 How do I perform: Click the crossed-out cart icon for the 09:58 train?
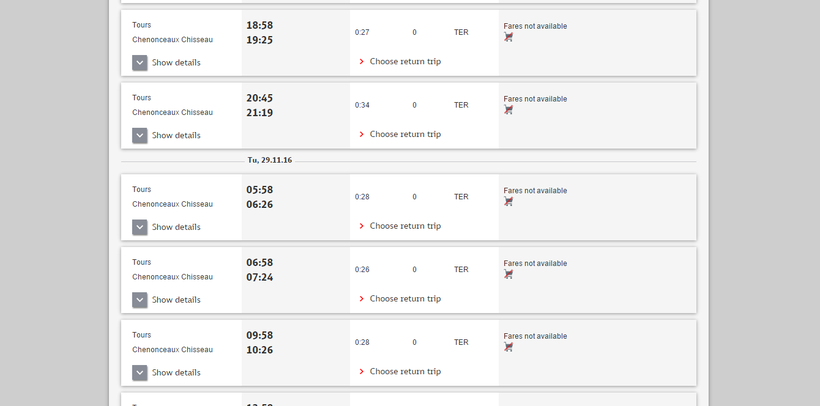tap(509, 347)
